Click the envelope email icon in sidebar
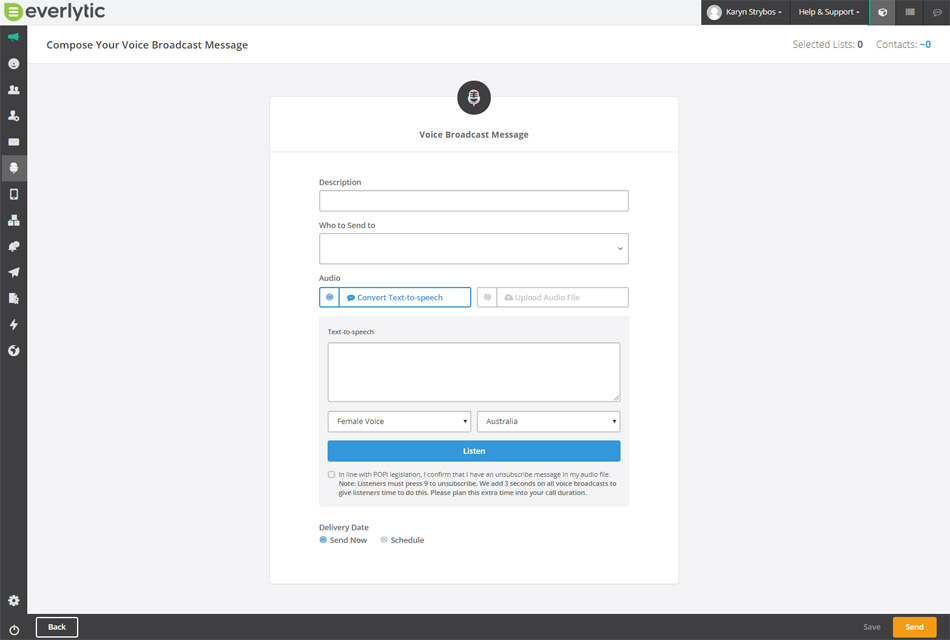Screen dimensions: 950x640 pos(13,142)
